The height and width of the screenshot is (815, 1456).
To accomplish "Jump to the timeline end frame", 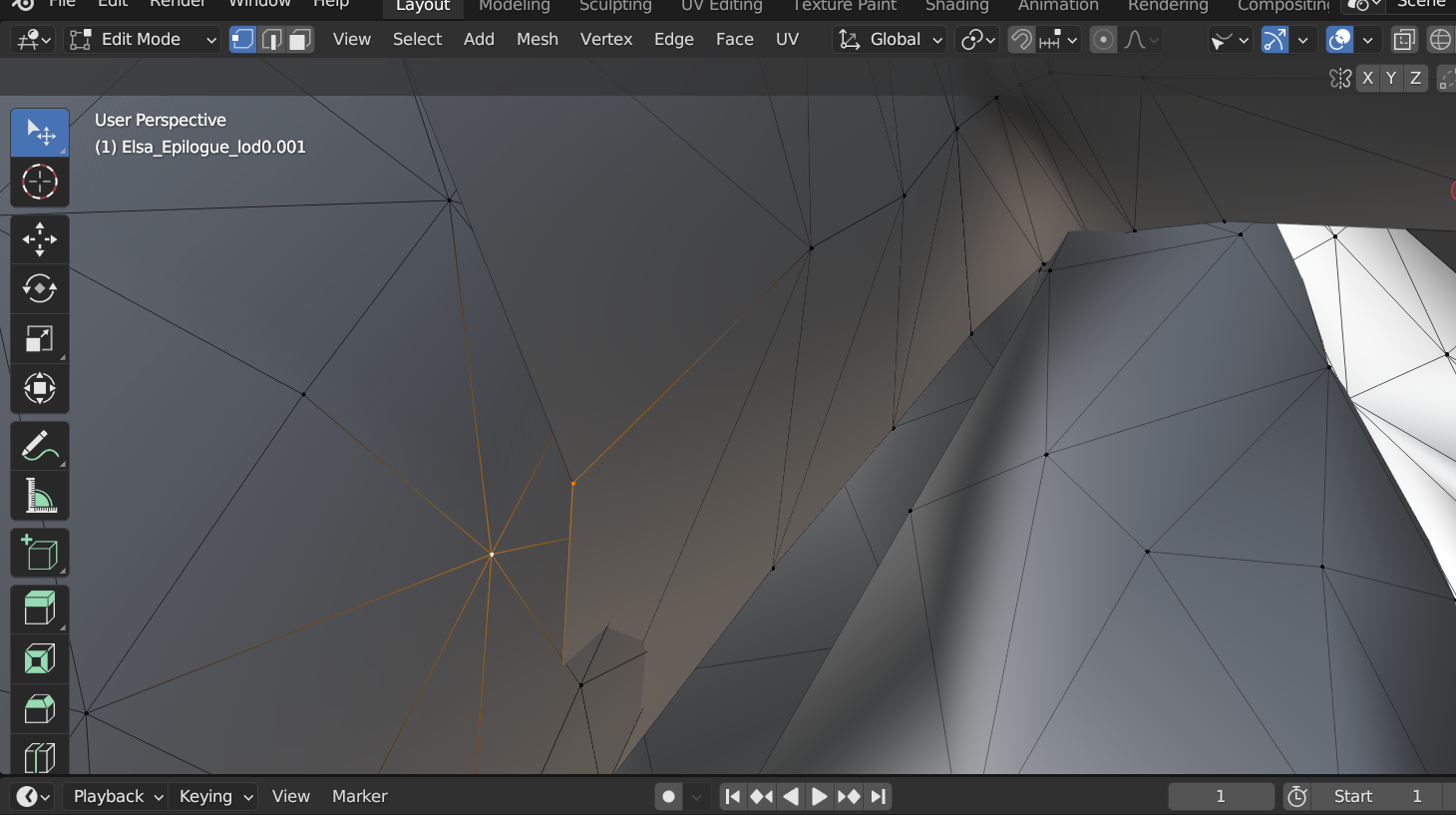I will click(x=878, y=796).
